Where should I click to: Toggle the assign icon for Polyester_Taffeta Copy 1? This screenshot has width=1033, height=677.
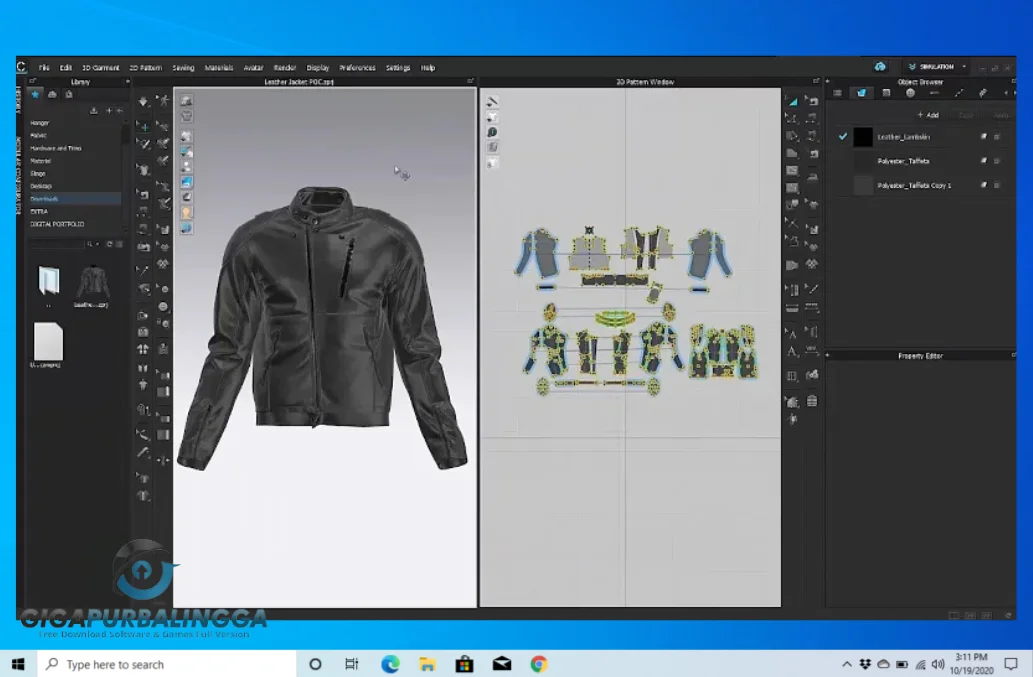[983, 185]
